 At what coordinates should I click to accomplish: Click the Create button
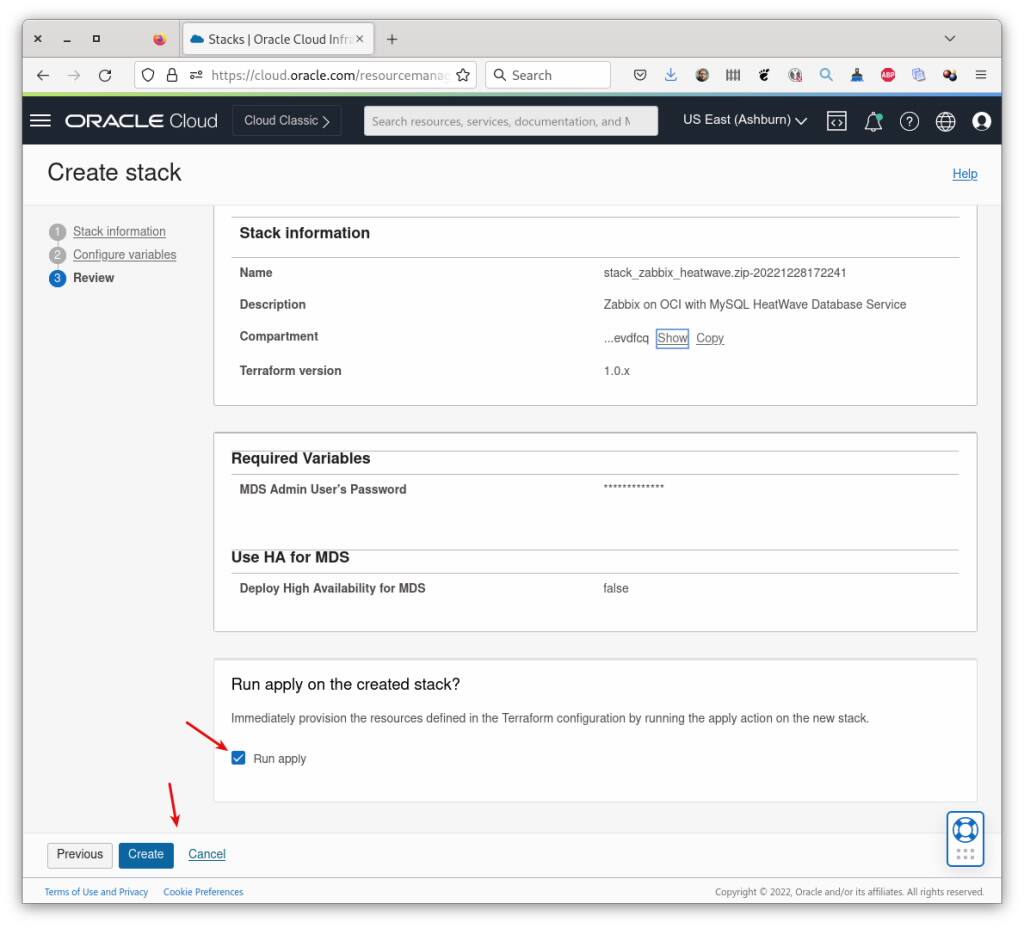[146, 854]
